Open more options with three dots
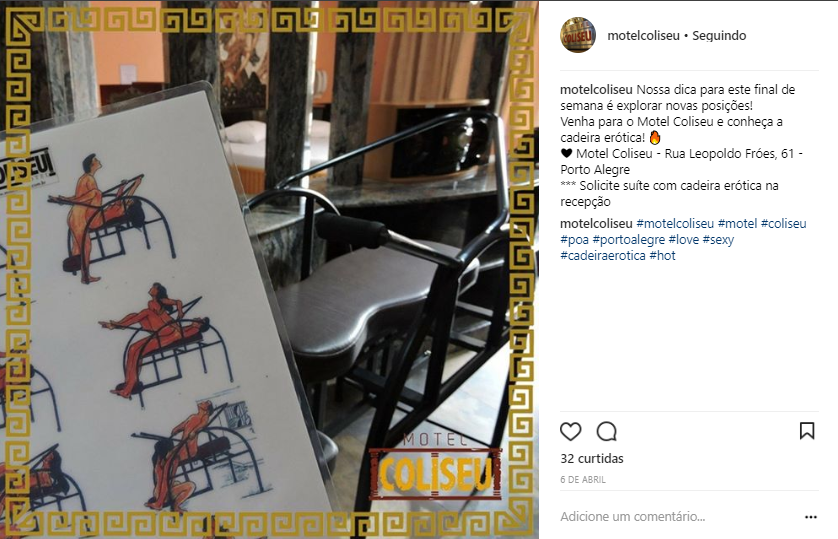Viewport: 838px width, 539px height. (811, 517)
